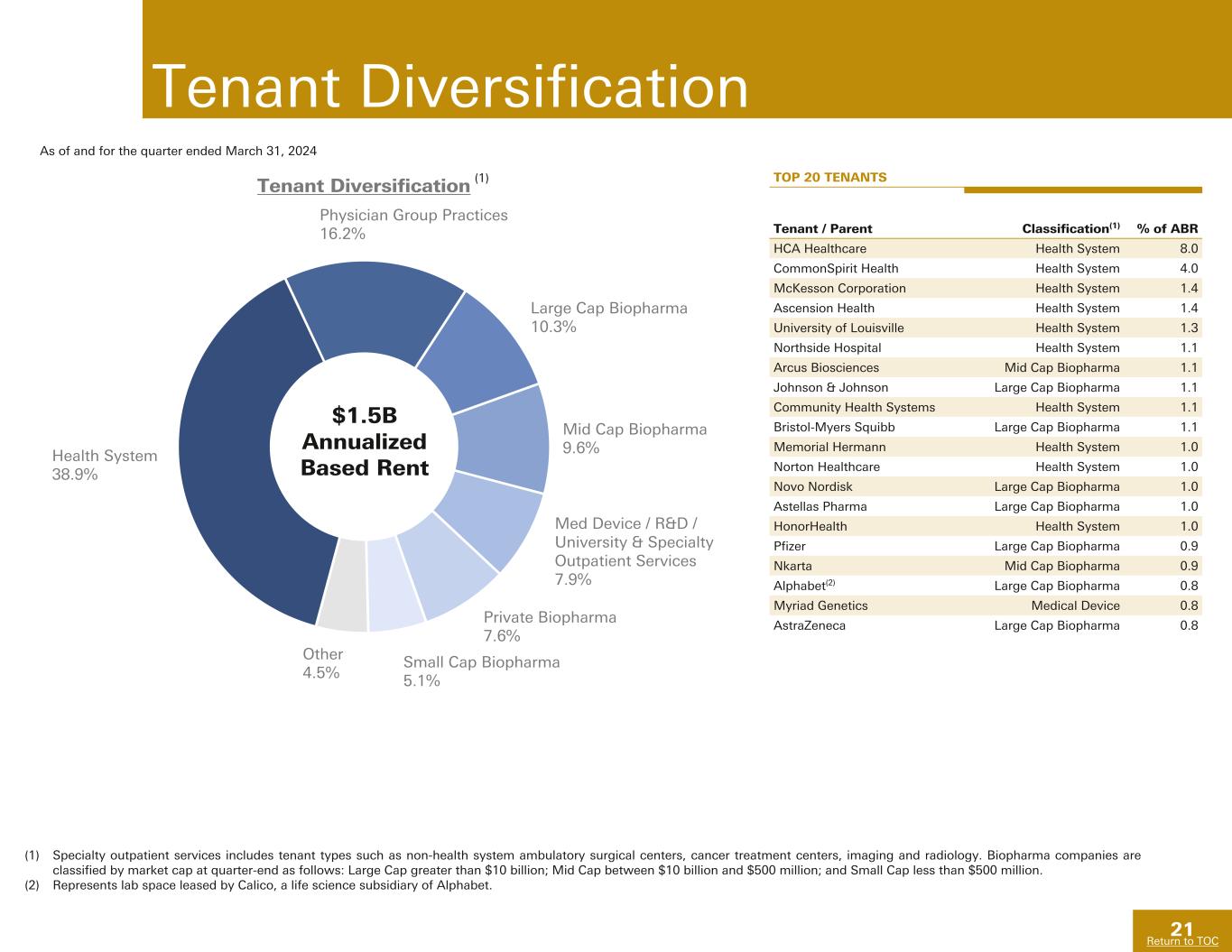
Task: Select the "AstraZeneca" tenant name
Action: coord(810,625)
